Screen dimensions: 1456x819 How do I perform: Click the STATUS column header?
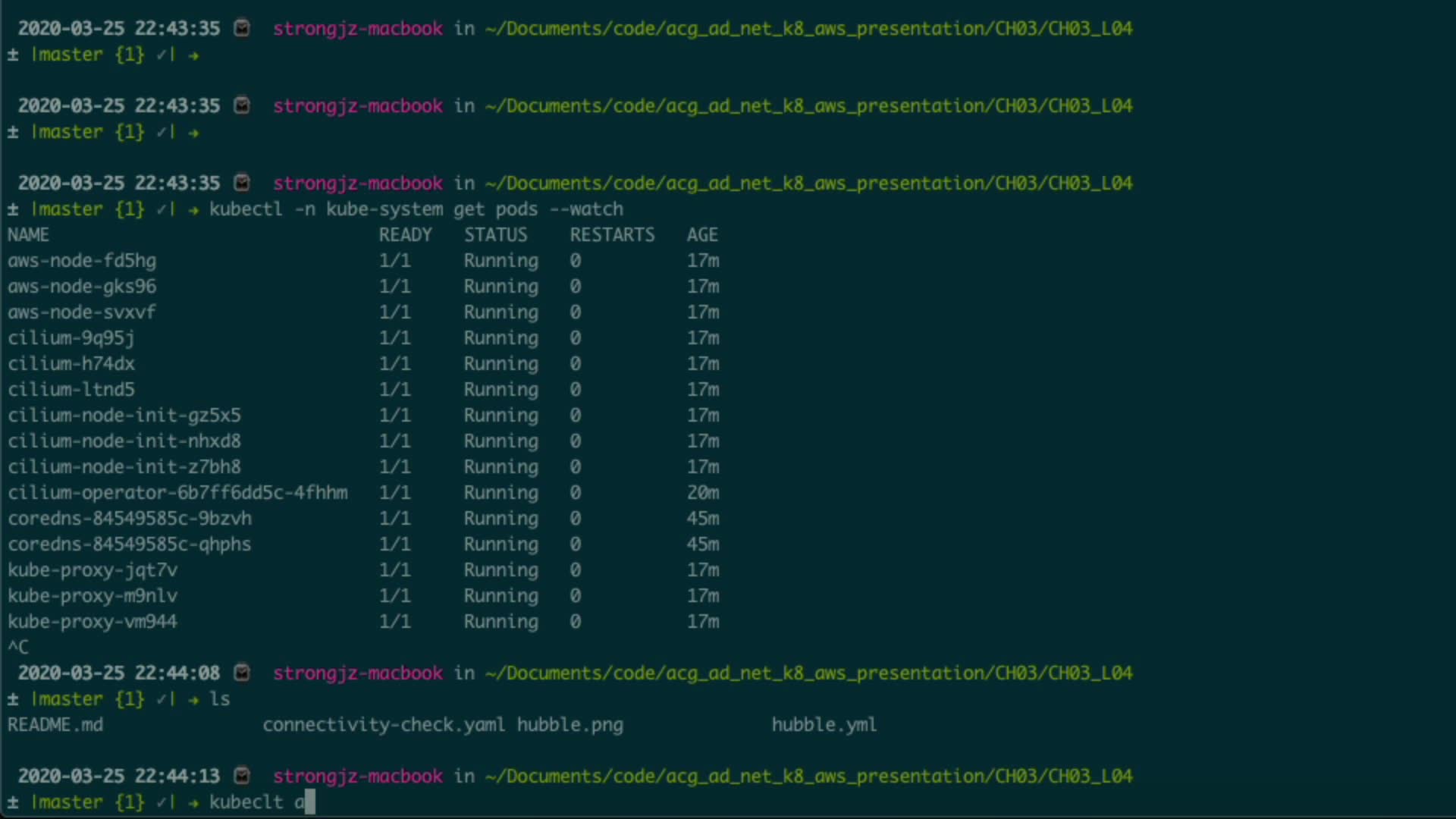(x=495, y=235)
